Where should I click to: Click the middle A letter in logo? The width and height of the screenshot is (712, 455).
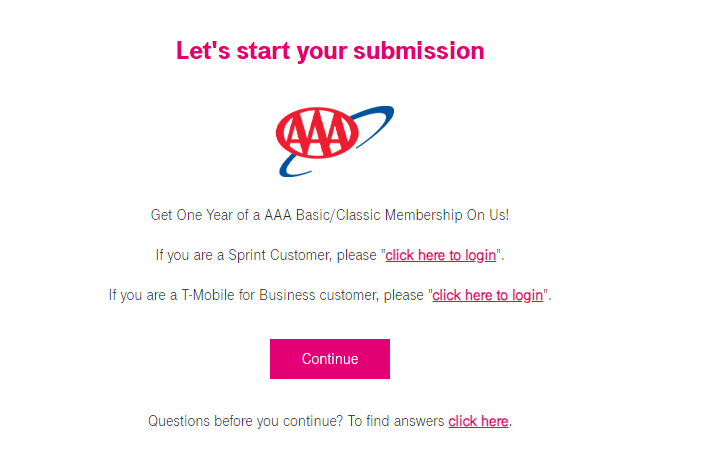(x=317, y=133)
